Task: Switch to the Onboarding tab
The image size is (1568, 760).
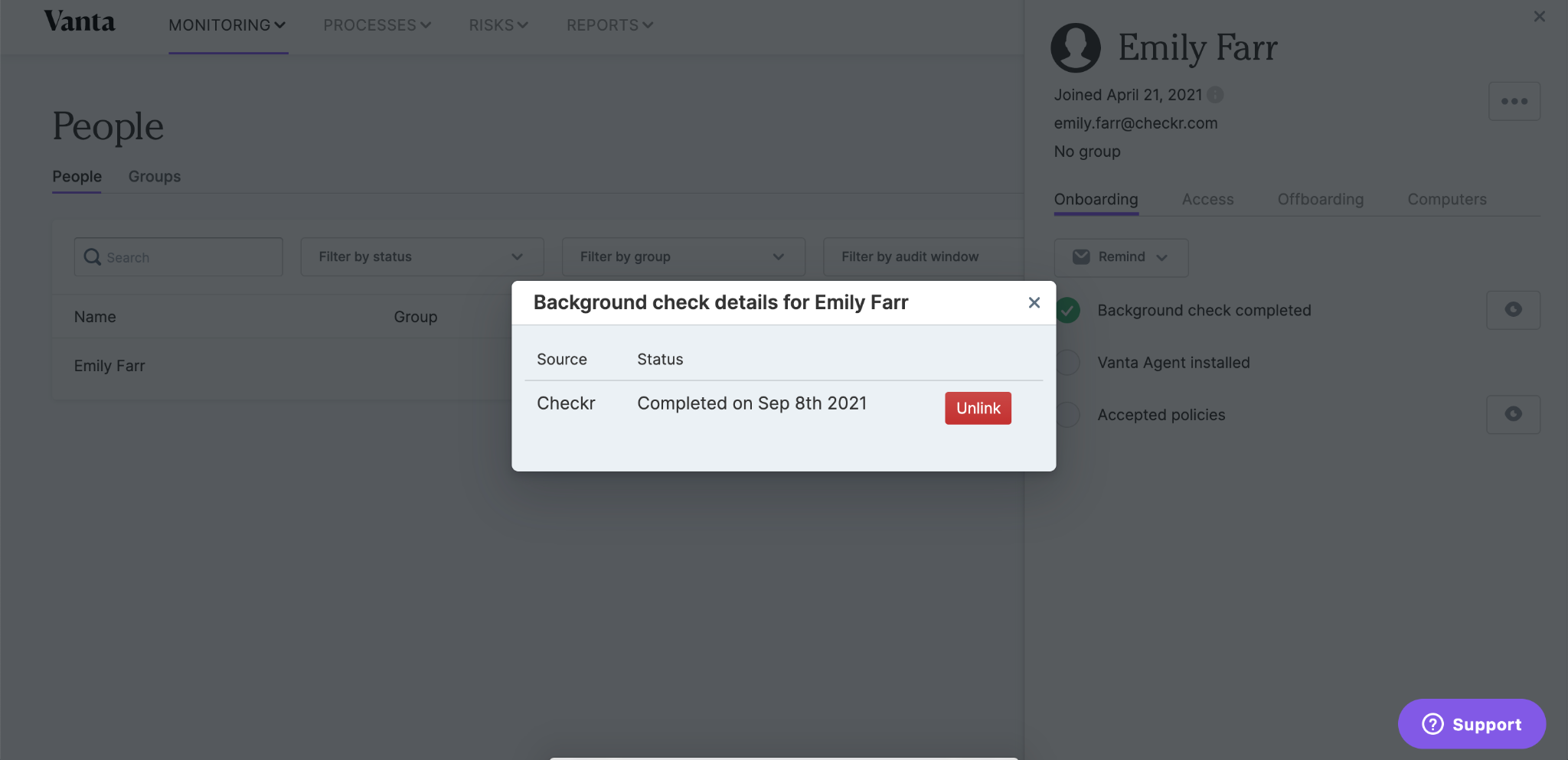Action: [x=1096, y=199]
